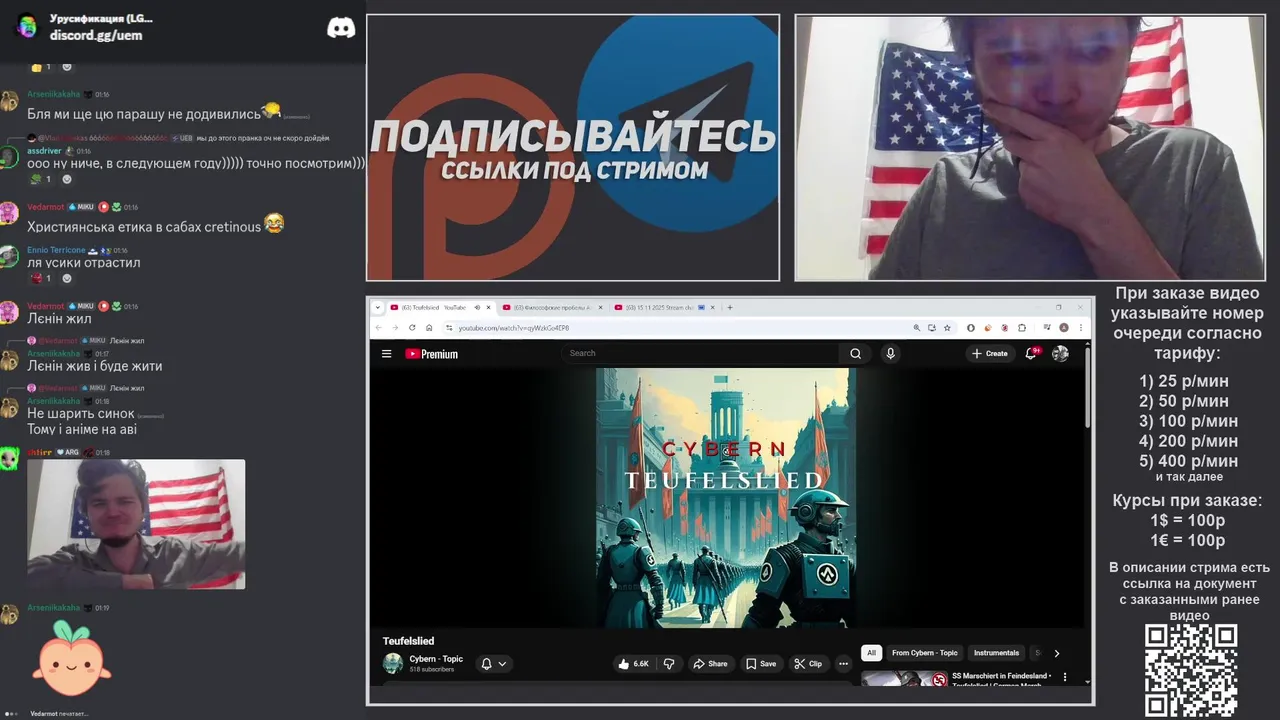1280x720 pixels.
Task: Open options for SS Marschiert suggested video
Action: pos(1064,677)
